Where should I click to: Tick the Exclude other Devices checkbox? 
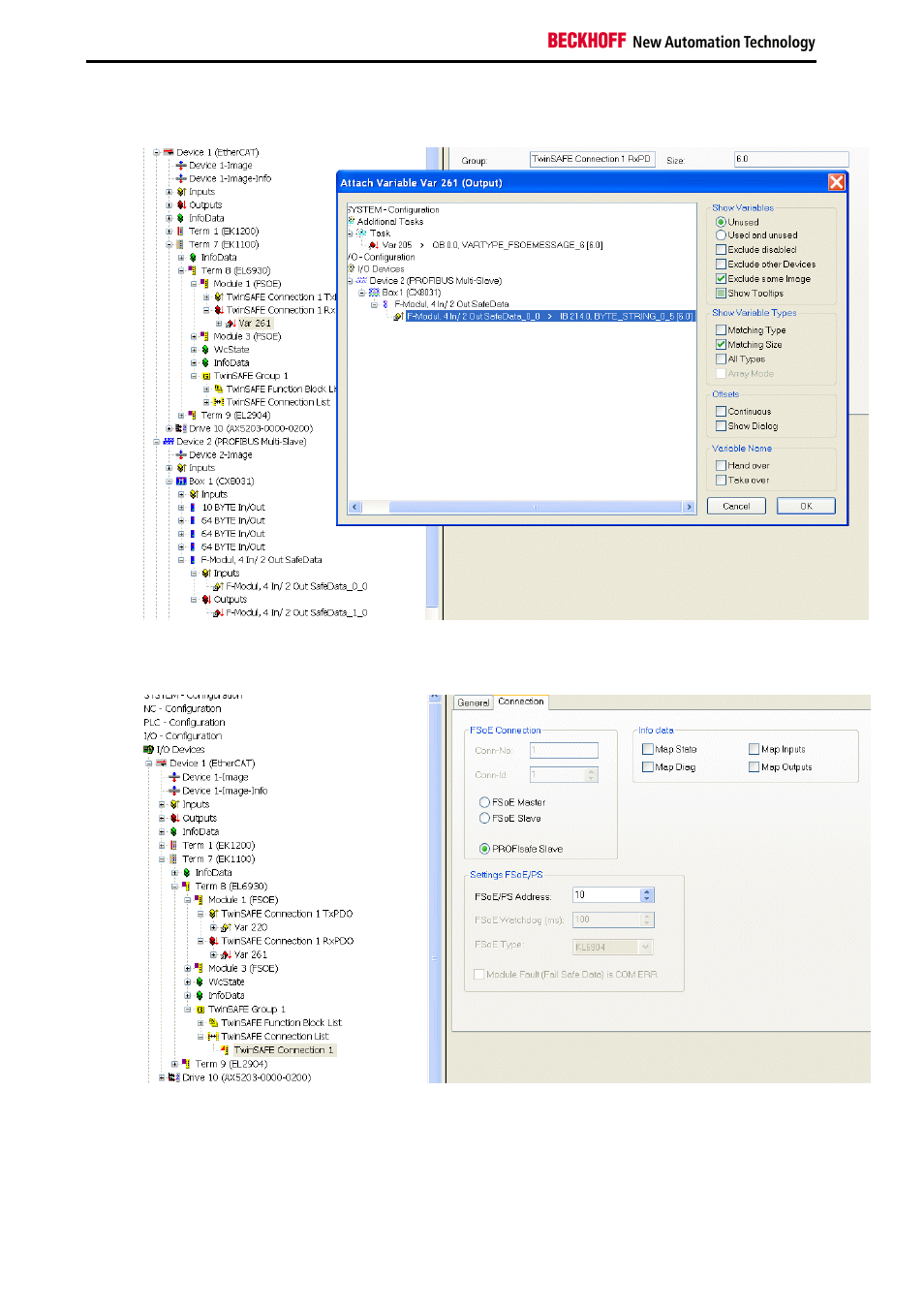(721, 265)
